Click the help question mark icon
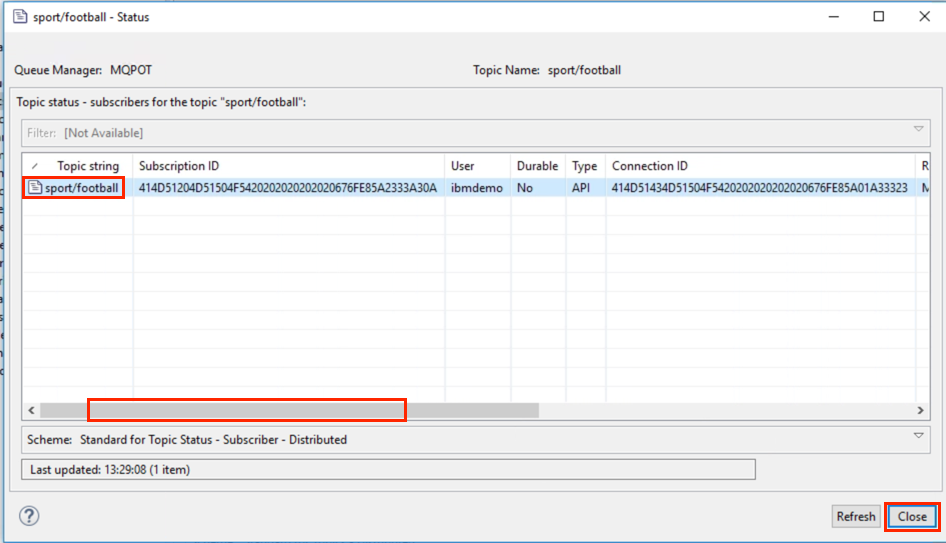The image size is (946, 543). (x=29, y=516)
